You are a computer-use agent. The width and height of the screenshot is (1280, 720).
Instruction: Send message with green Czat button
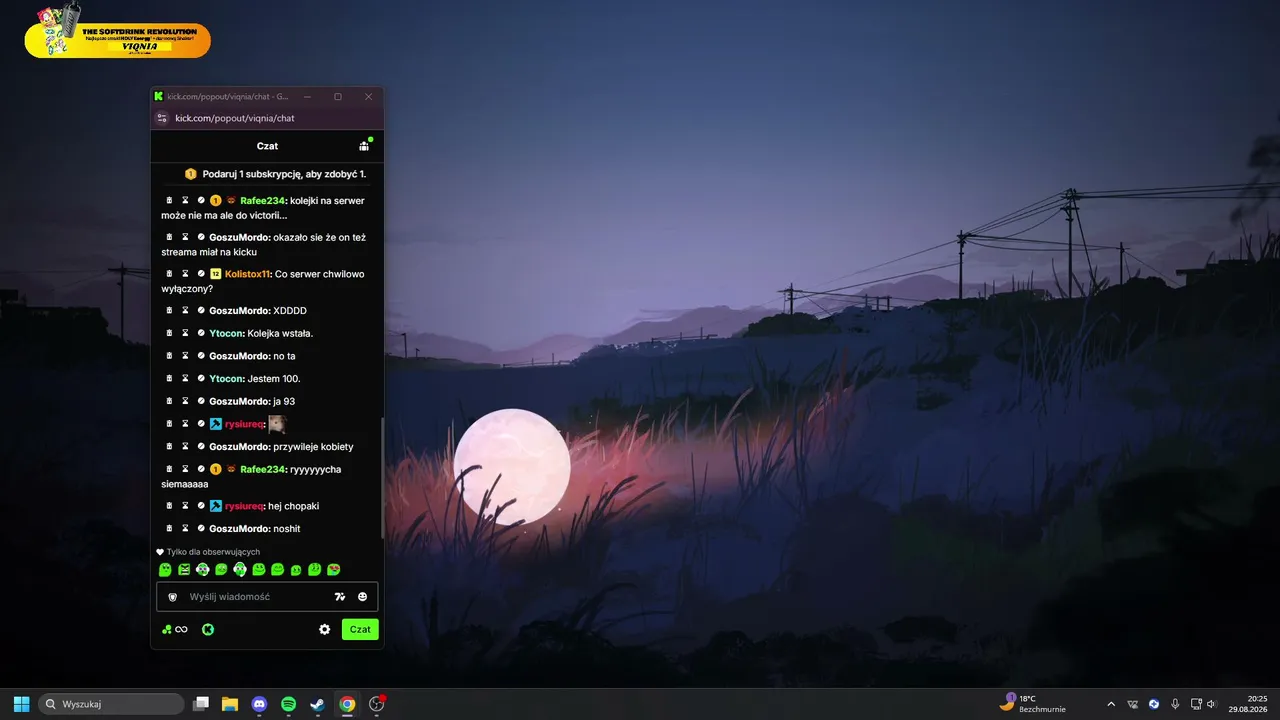(360, 629)
